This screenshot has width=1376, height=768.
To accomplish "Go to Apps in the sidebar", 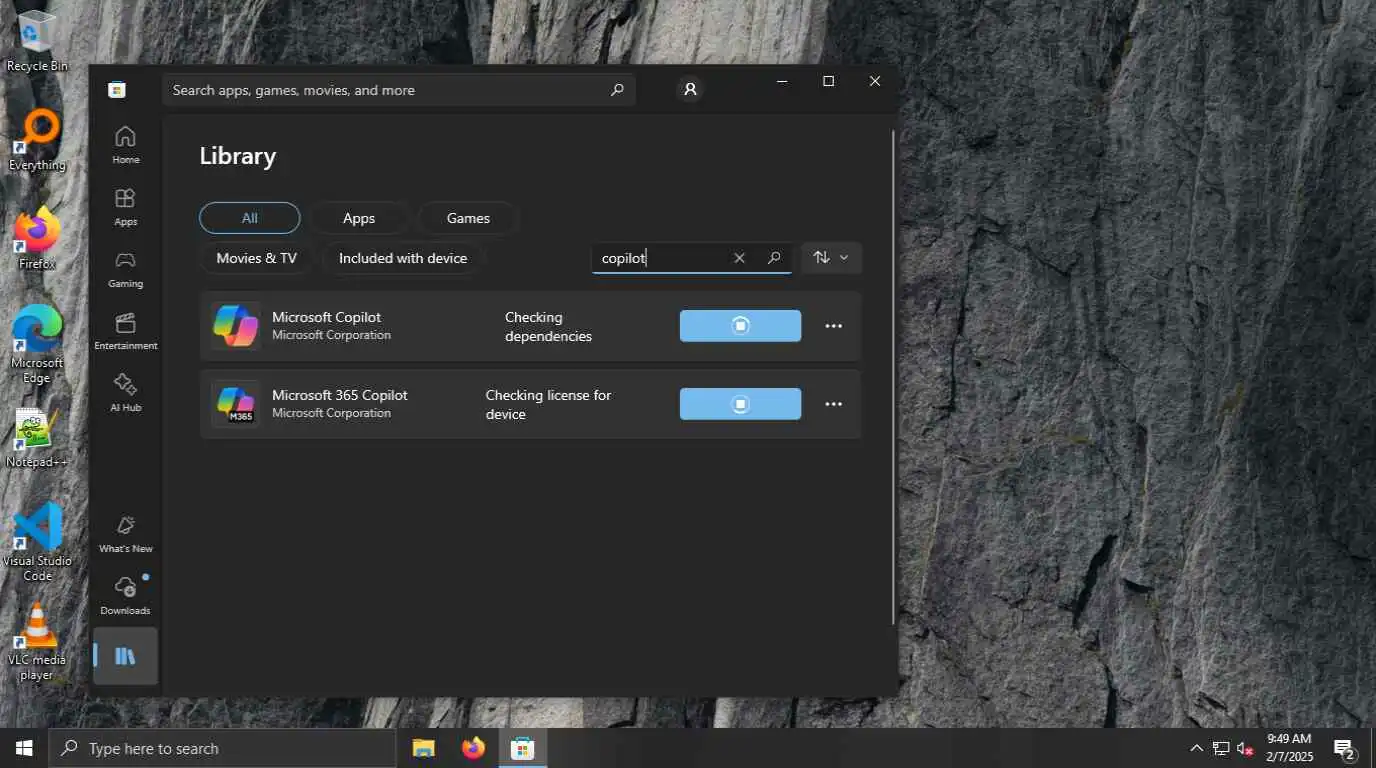I will (125, 207).
